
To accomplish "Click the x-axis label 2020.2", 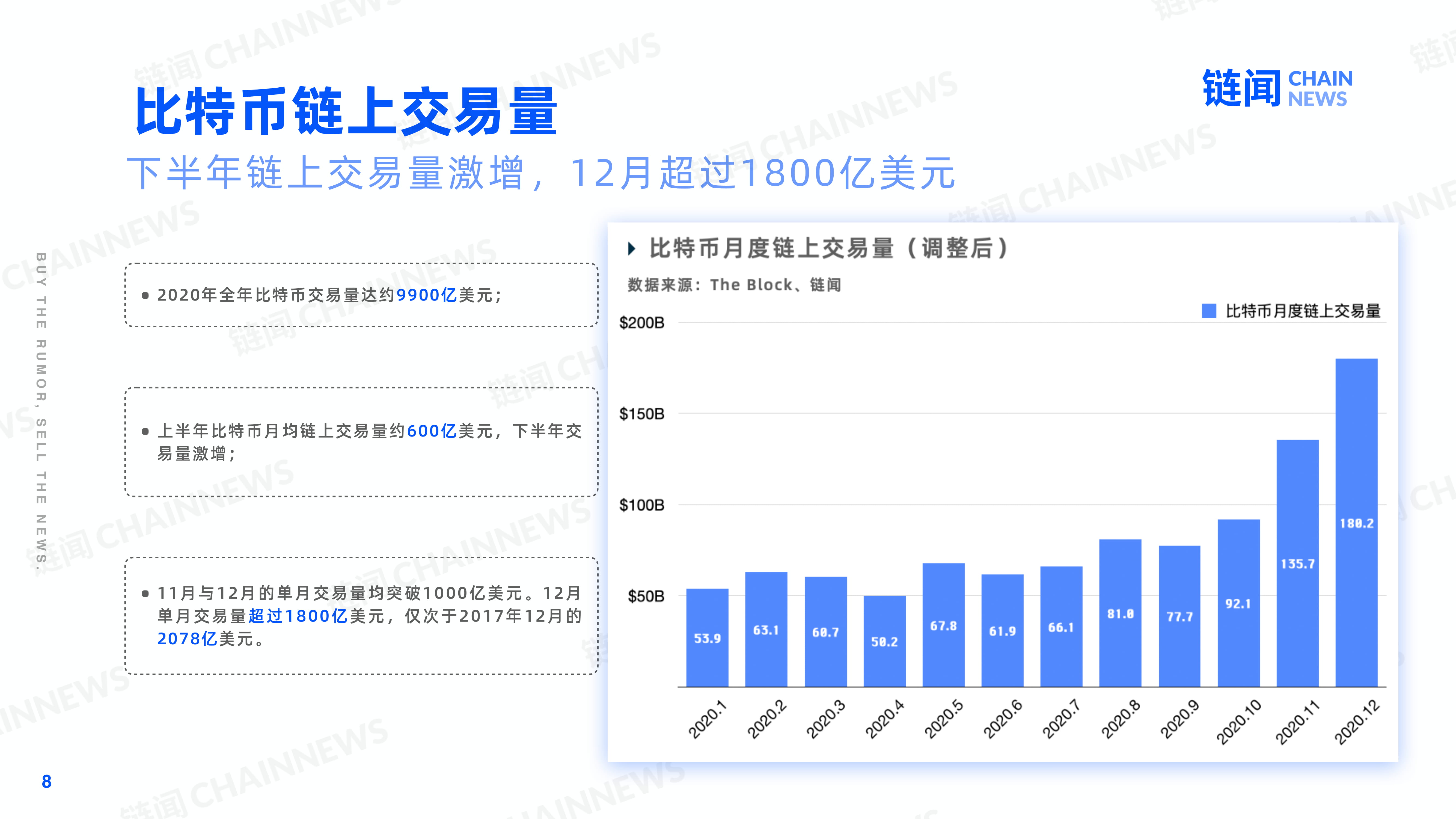I will tap(766, 719).
